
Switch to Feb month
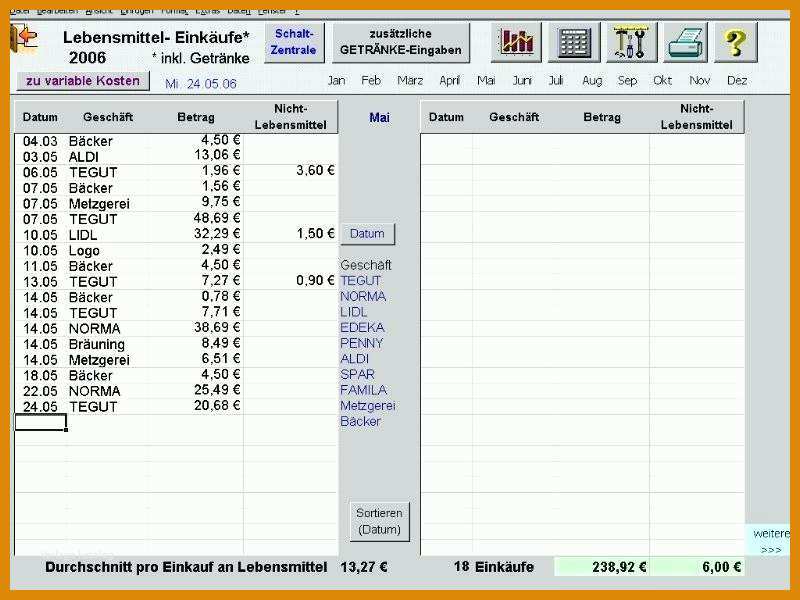point(371,81)
